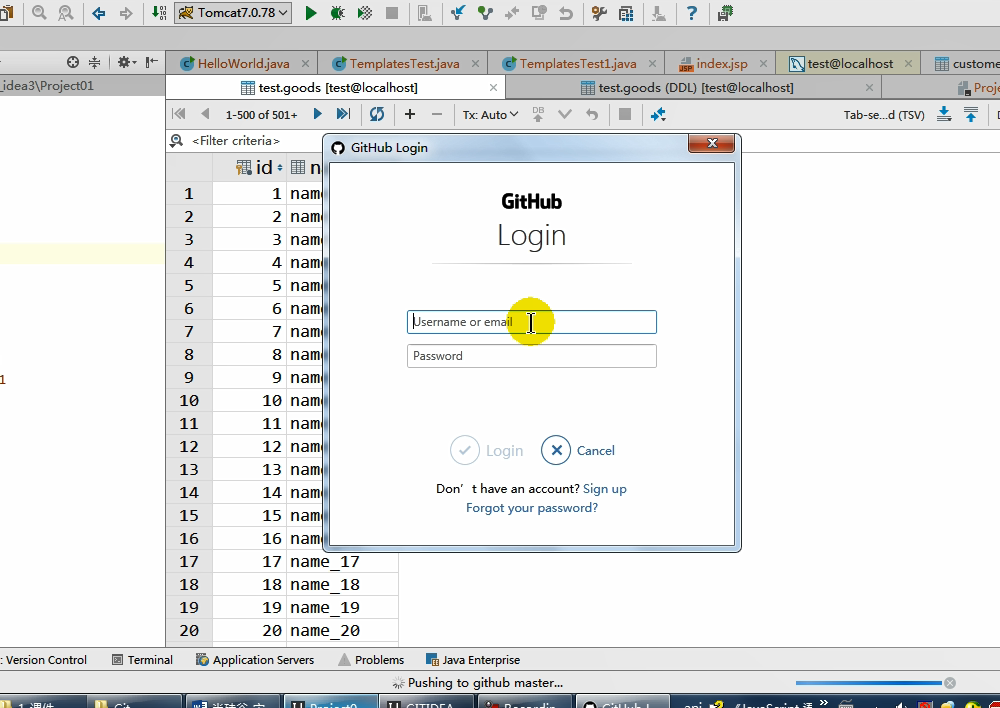Viewport: 1000px width, 708px height.
Task: Click the Username or email field
Action: point(531,322)
